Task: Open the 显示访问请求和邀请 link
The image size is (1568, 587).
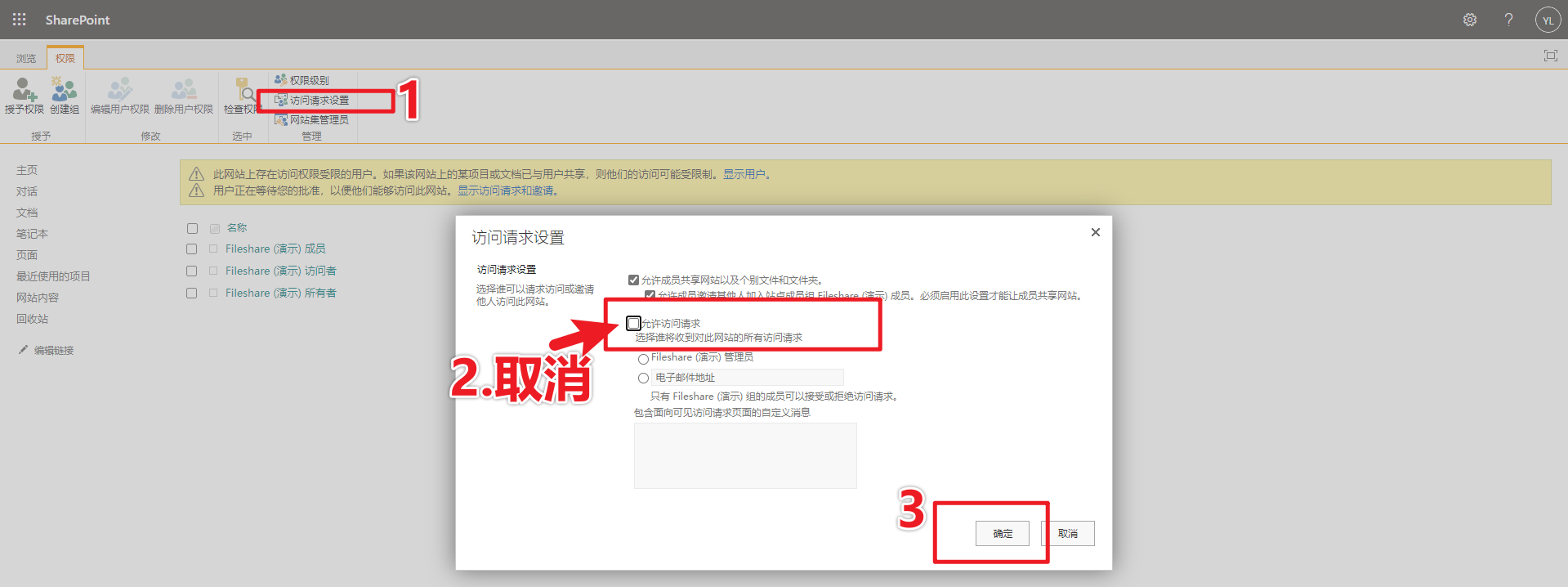Action: point(507,190)
